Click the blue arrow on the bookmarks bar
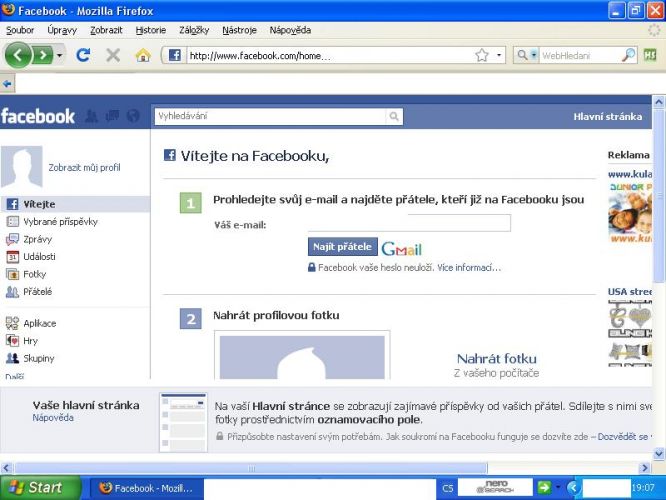Viewport: 666px width, 500px height. 7,84
